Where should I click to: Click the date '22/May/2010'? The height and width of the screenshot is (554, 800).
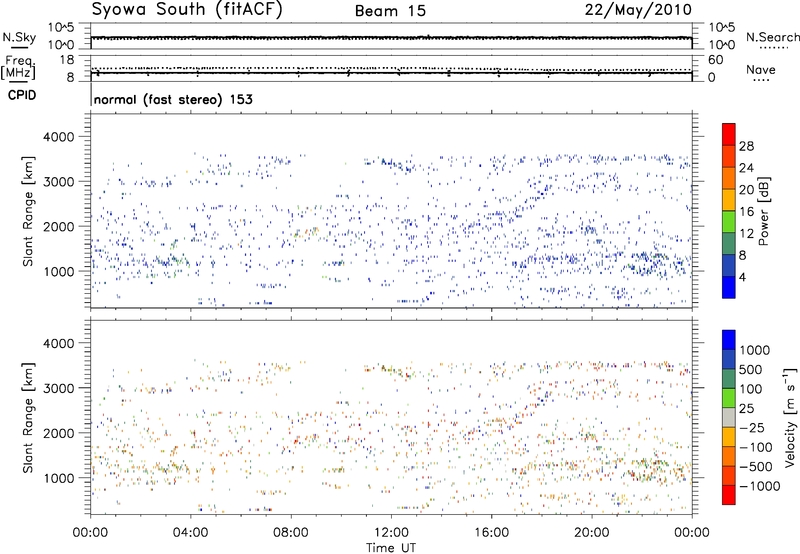pos(638,10)
